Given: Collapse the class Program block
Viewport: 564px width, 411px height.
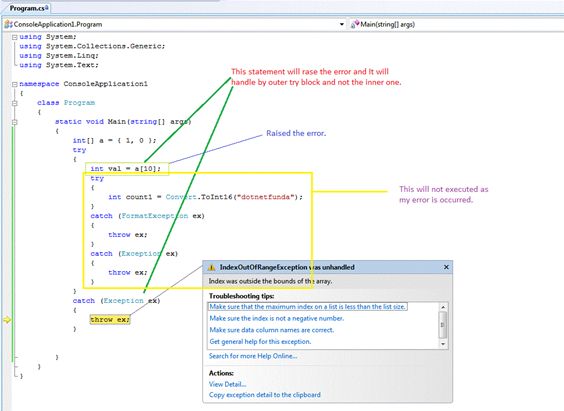Looking at the screenshot, I should [14, 103].
